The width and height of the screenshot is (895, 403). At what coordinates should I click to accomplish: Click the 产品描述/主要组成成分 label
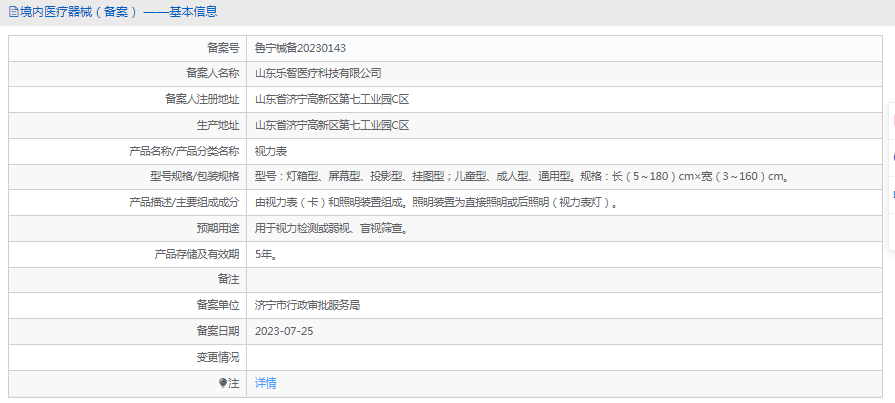pyautogui.click(x=185, y=203)
